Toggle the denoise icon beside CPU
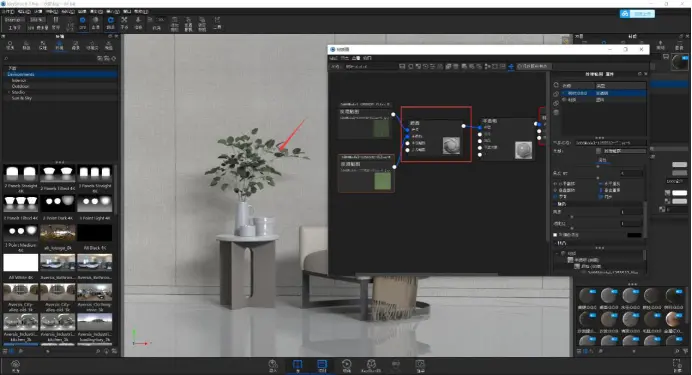This screenshot has height=375, width=692. coord(96,23)
